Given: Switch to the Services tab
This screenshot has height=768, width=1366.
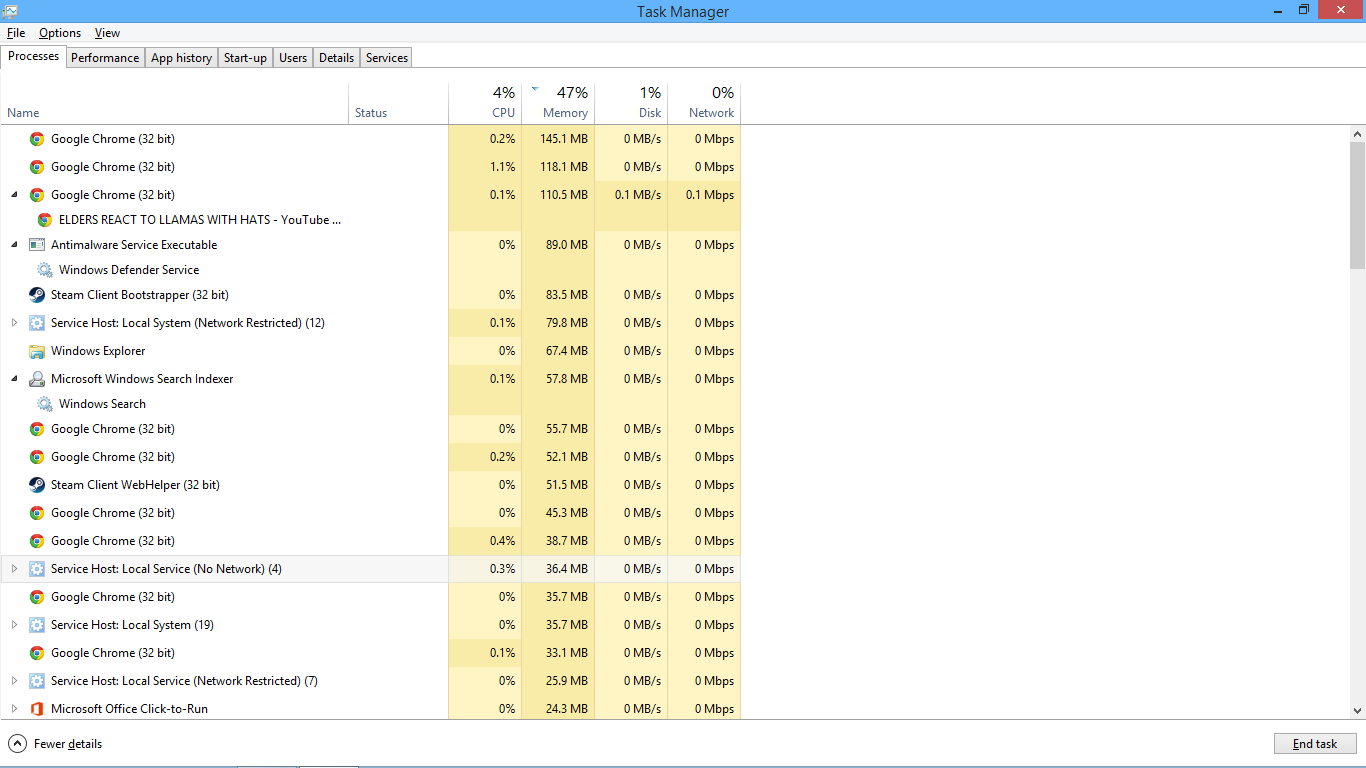Looking at the screenshot, I should click(387, 58).
